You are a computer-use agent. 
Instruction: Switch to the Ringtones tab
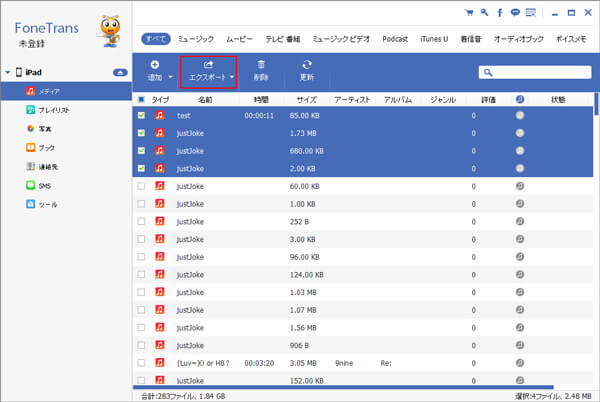pyautogui.click(x=471, y=39)
